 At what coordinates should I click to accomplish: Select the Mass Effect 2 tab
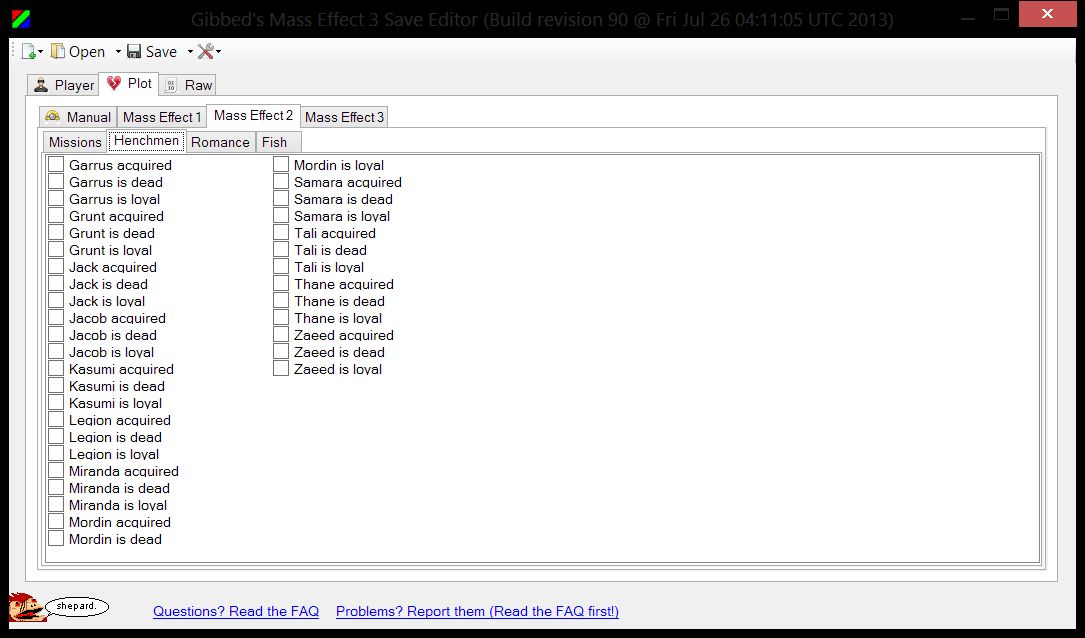click(x=253, y=116)
